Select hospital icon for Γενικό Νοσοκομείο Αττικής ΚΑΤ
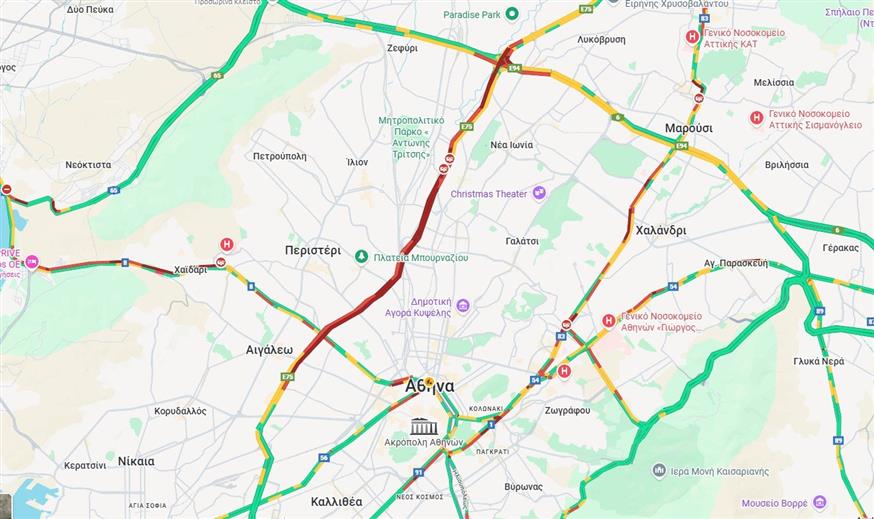Image resolution: width=874 pixels, height=519 pixels. 692,37
